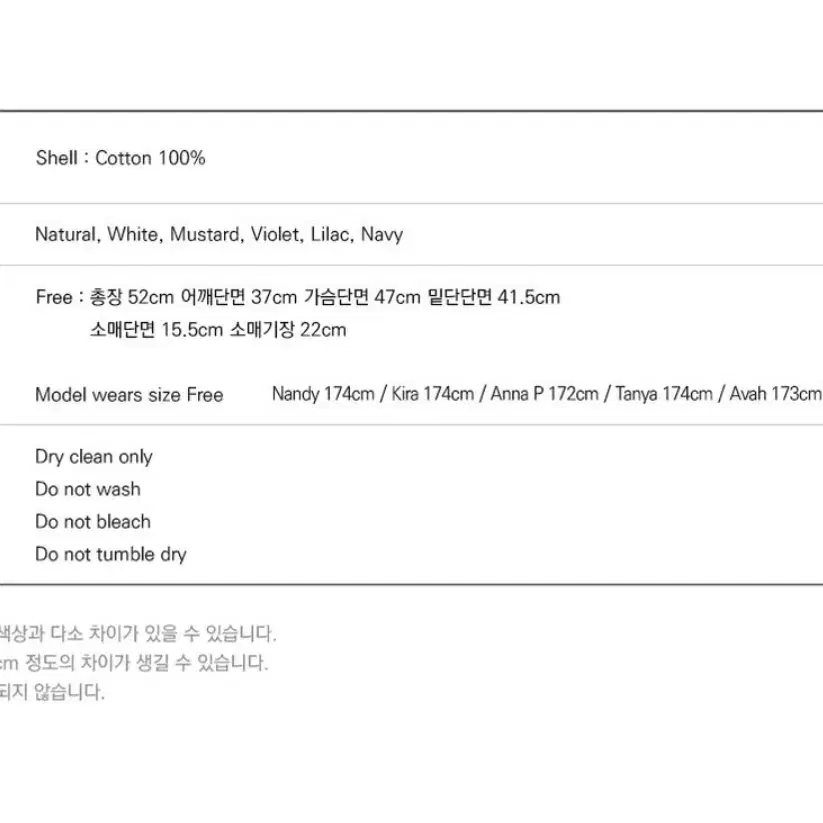Click the Lilac color label
This screenshot has width=823, height=823.
(x=332, y=234)
